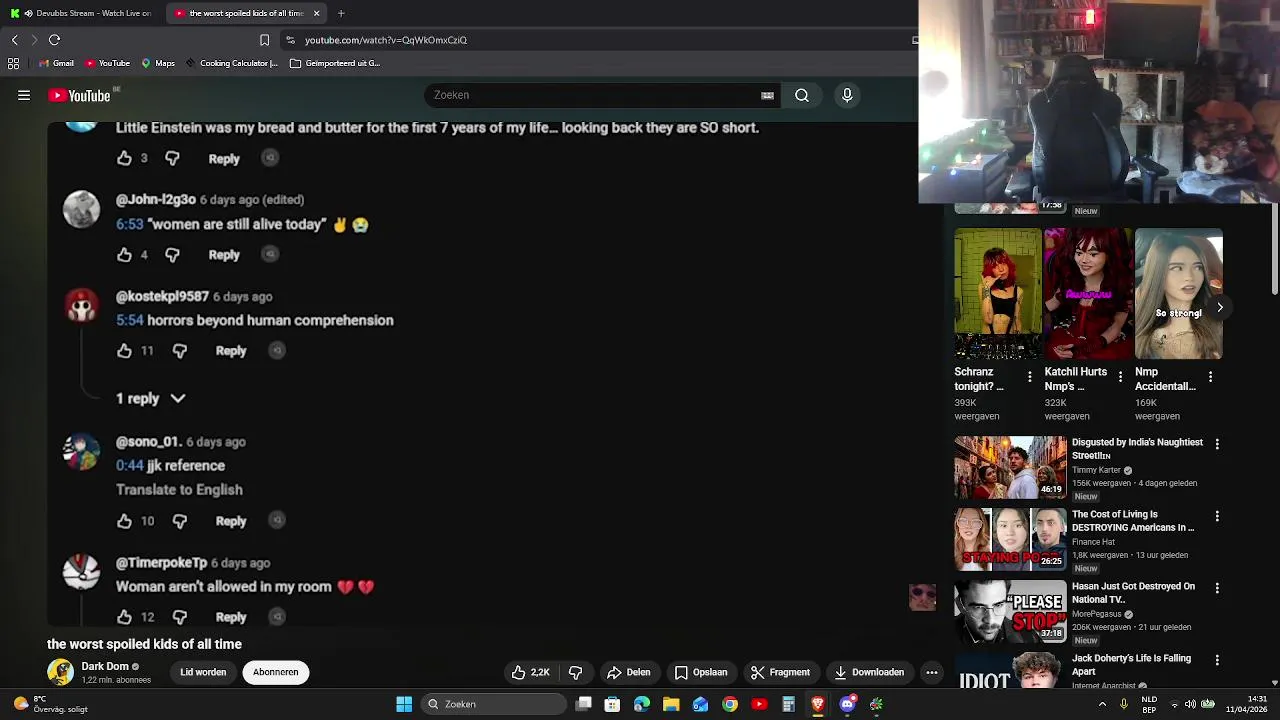The height and width of the screenshot is (720, 1280).
Task: Open @TimerpokeTp's avatar
Action: [x=81, y=572]
